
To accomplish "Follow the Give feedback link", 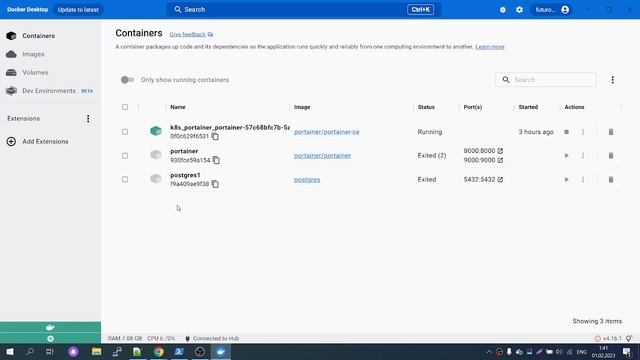I will click(191, 34).
